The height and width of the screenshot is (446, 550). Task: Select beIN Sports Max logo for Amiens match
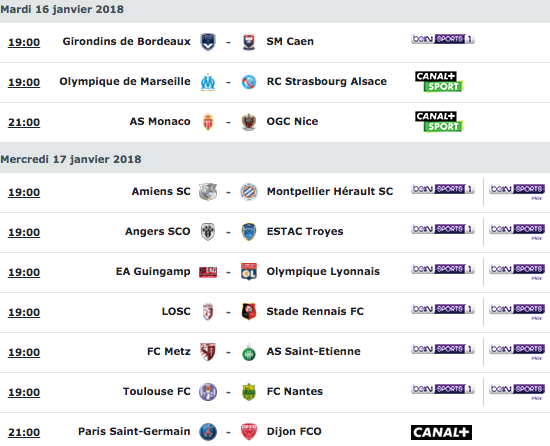[x=517, y=191]
